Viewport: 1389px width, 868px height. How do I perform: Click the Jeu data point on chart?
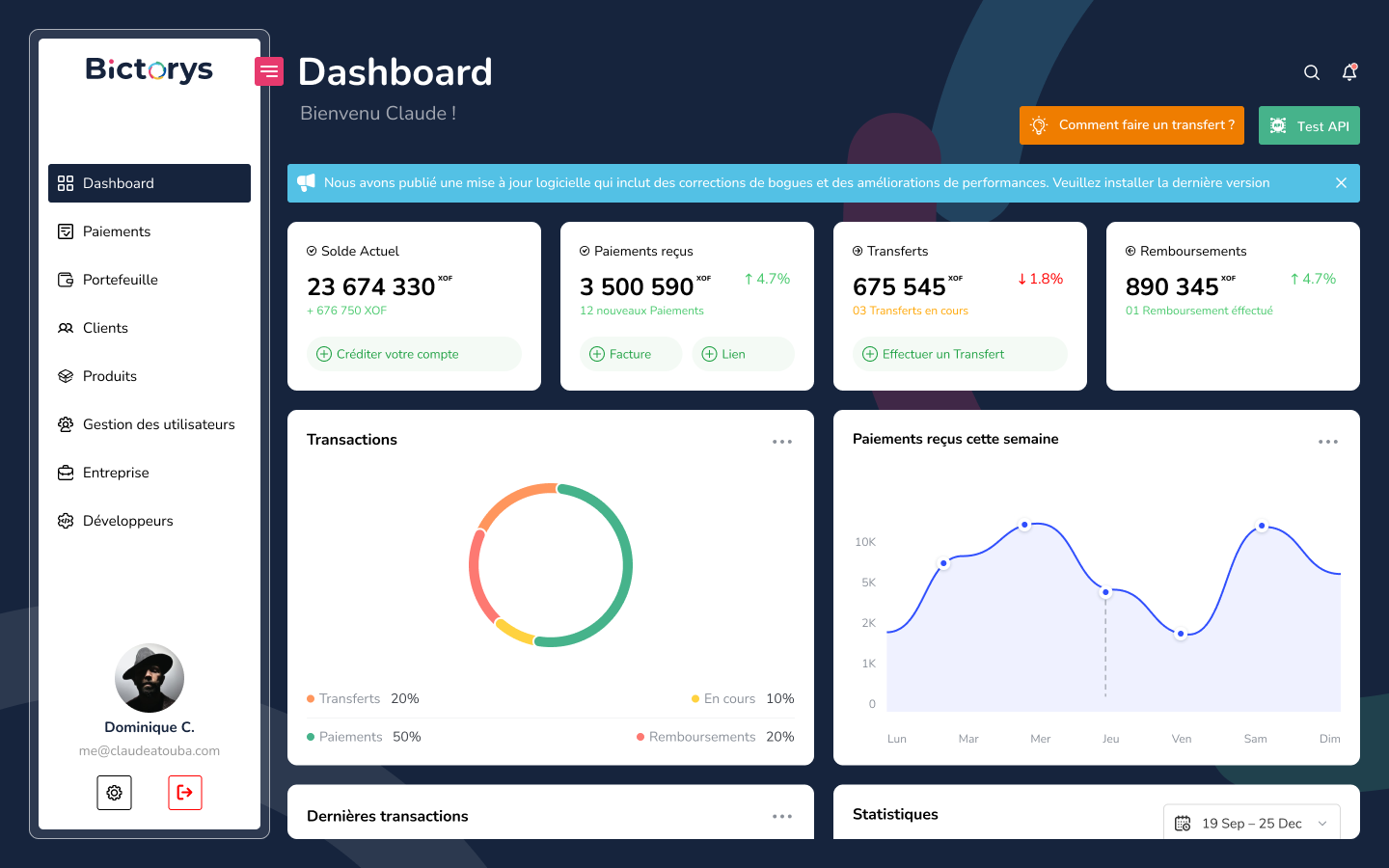tap(1106, 592)
